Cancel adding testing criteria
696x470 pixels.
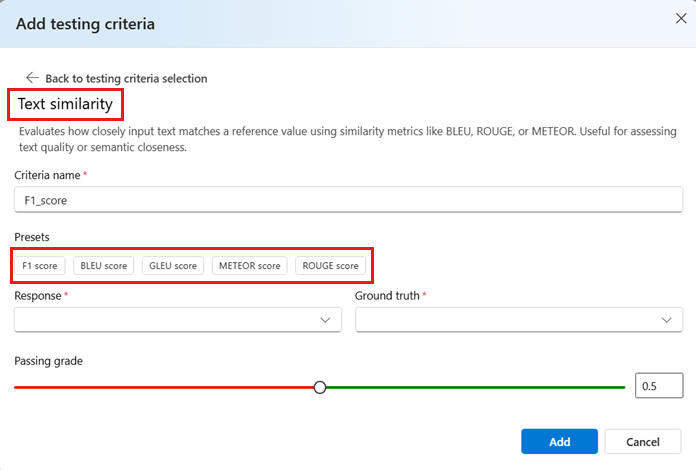pyautogui.click(x=643, y=442)
